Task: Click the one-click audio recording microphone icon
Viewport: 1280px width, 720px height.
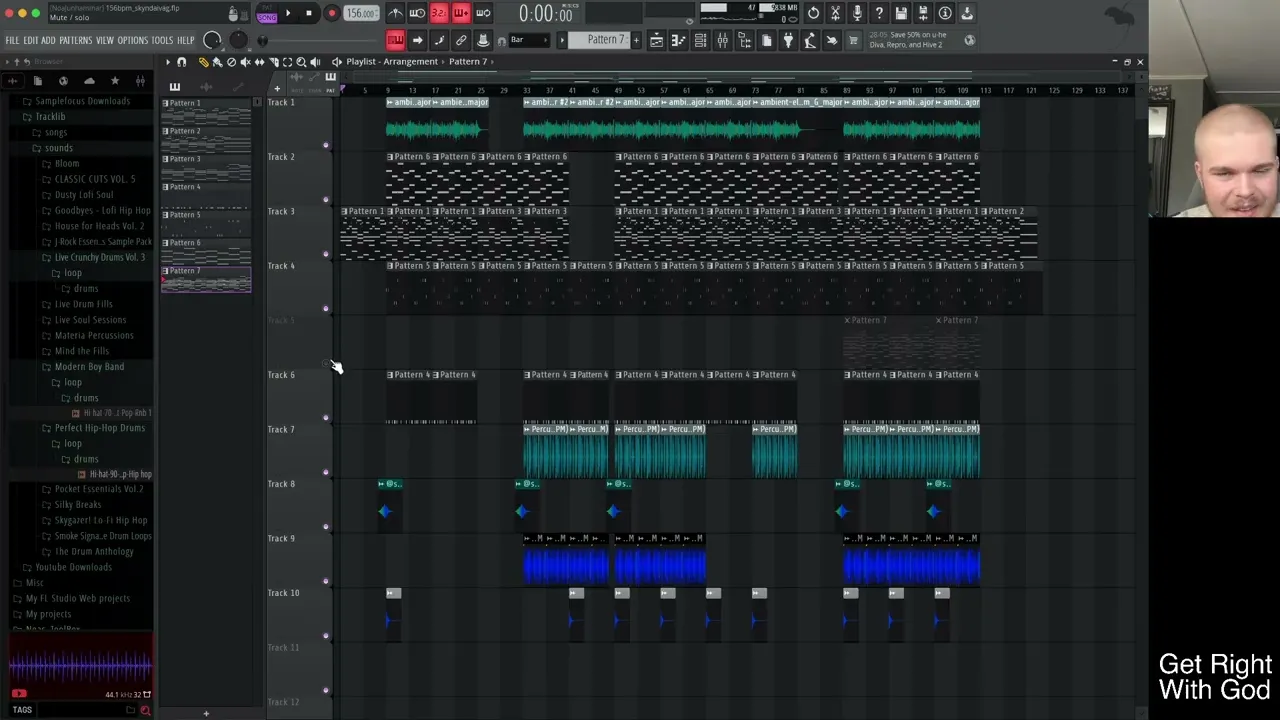Action: click(857, 13)
